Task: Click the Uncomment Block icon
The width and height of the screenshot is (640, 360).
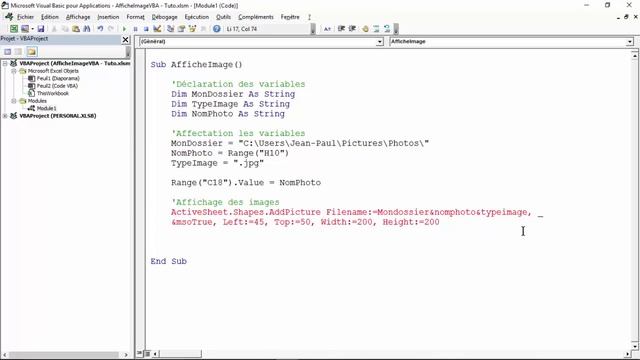Action: (x=387, y=29)
